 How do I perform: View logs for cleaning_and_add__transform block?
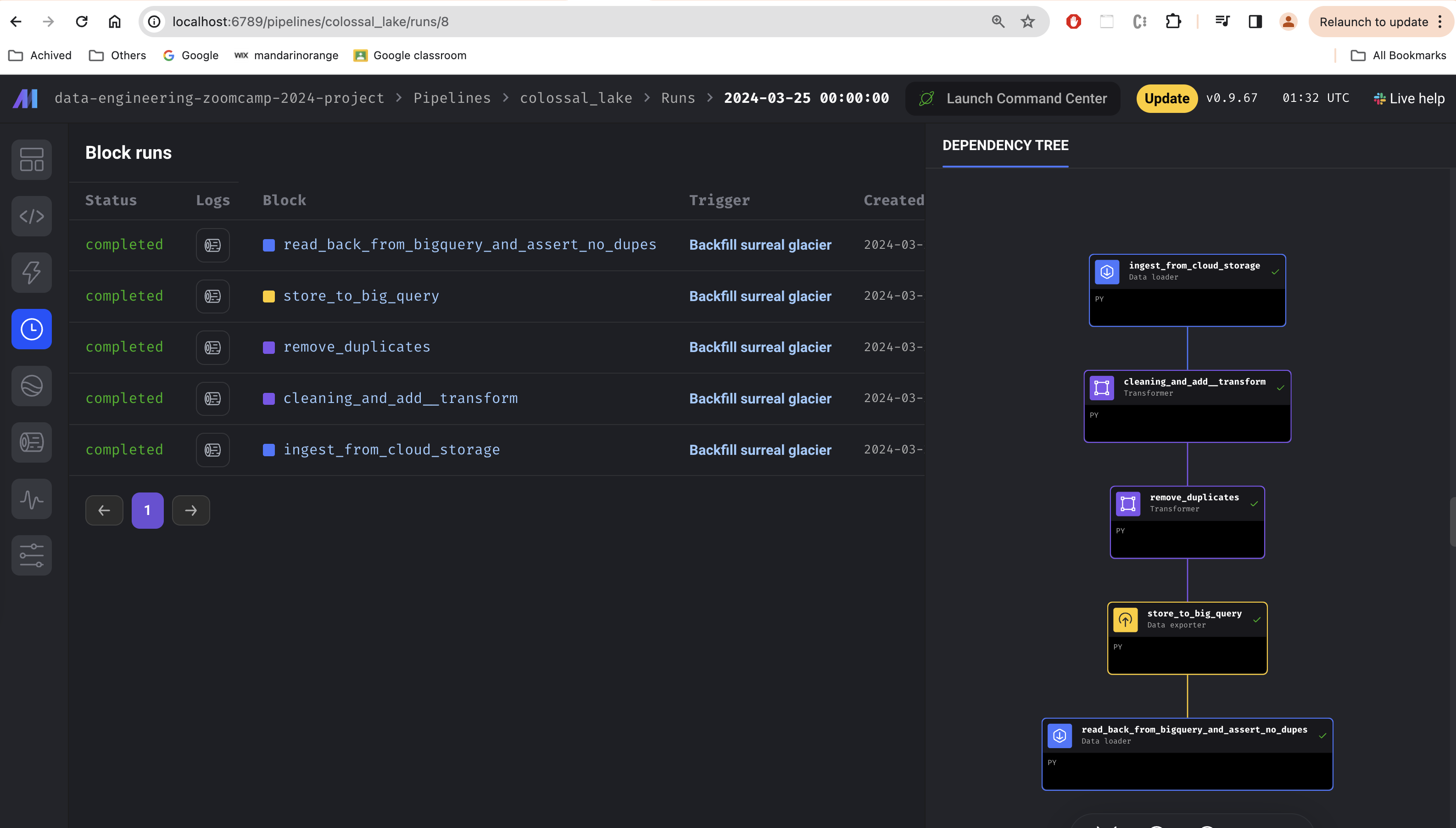(212, 399)
